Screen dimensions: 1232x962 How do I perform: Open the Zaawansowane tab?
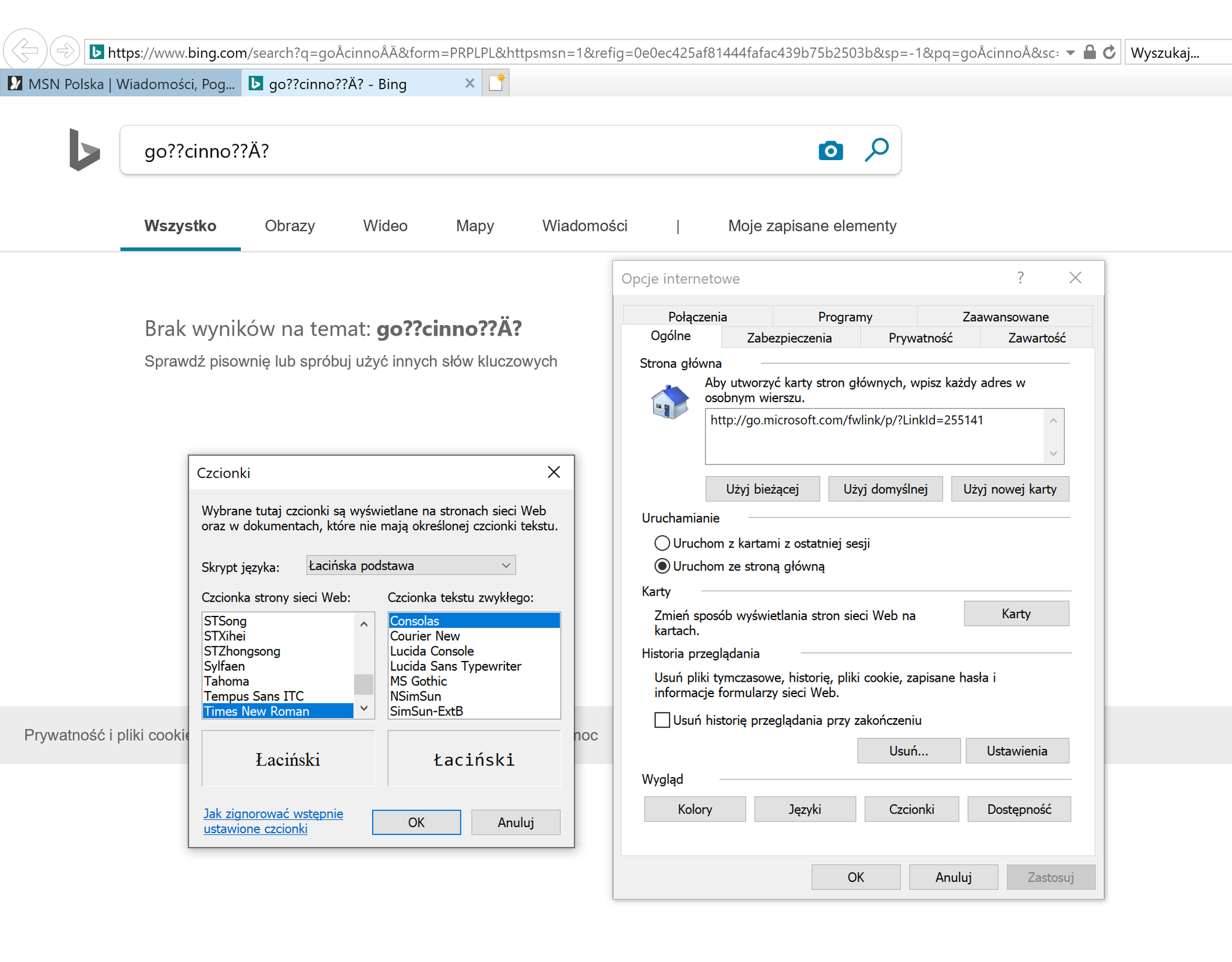[1005, 317]
